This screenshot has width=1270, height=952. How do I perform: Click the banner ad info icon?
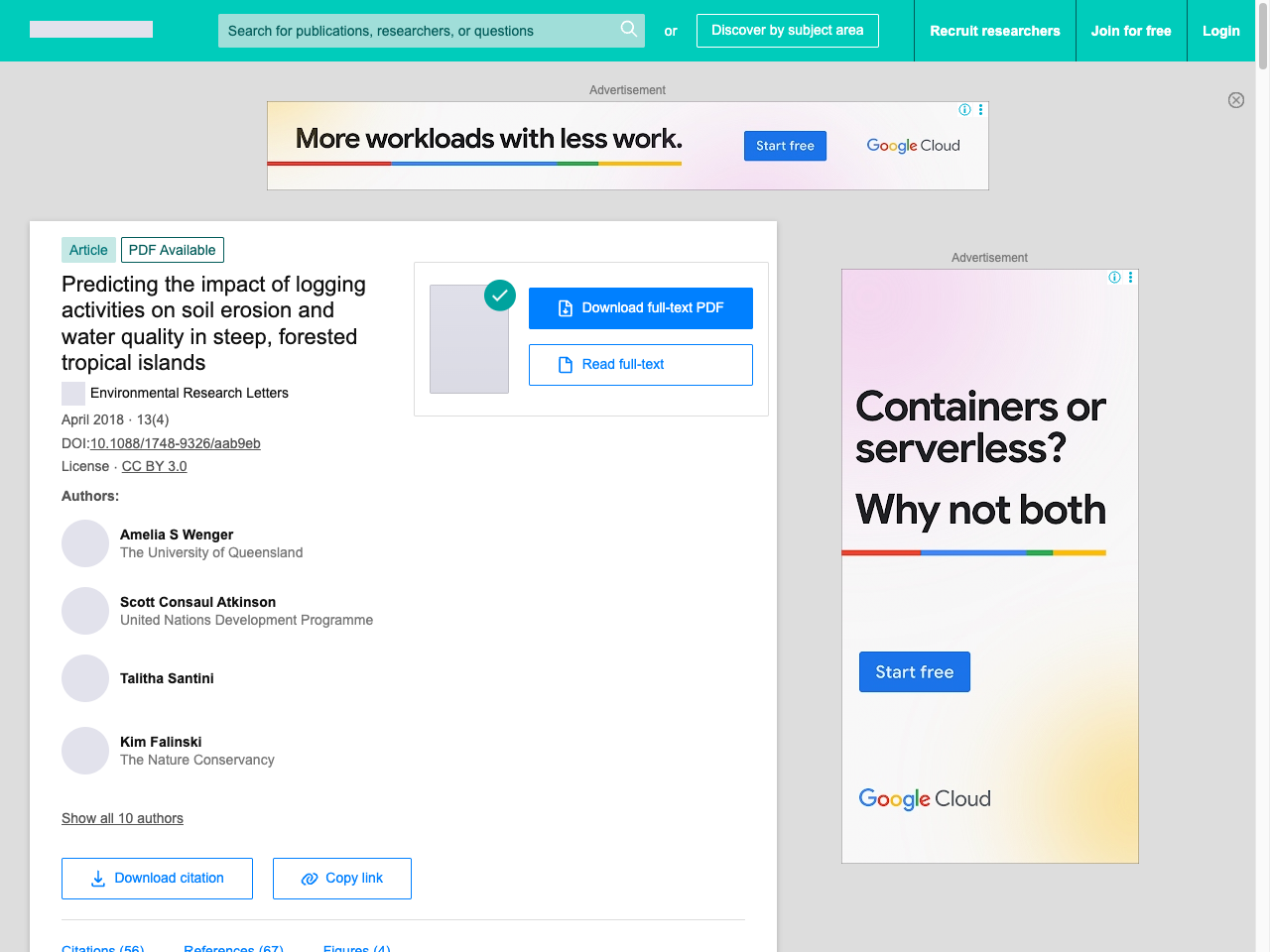964,110
